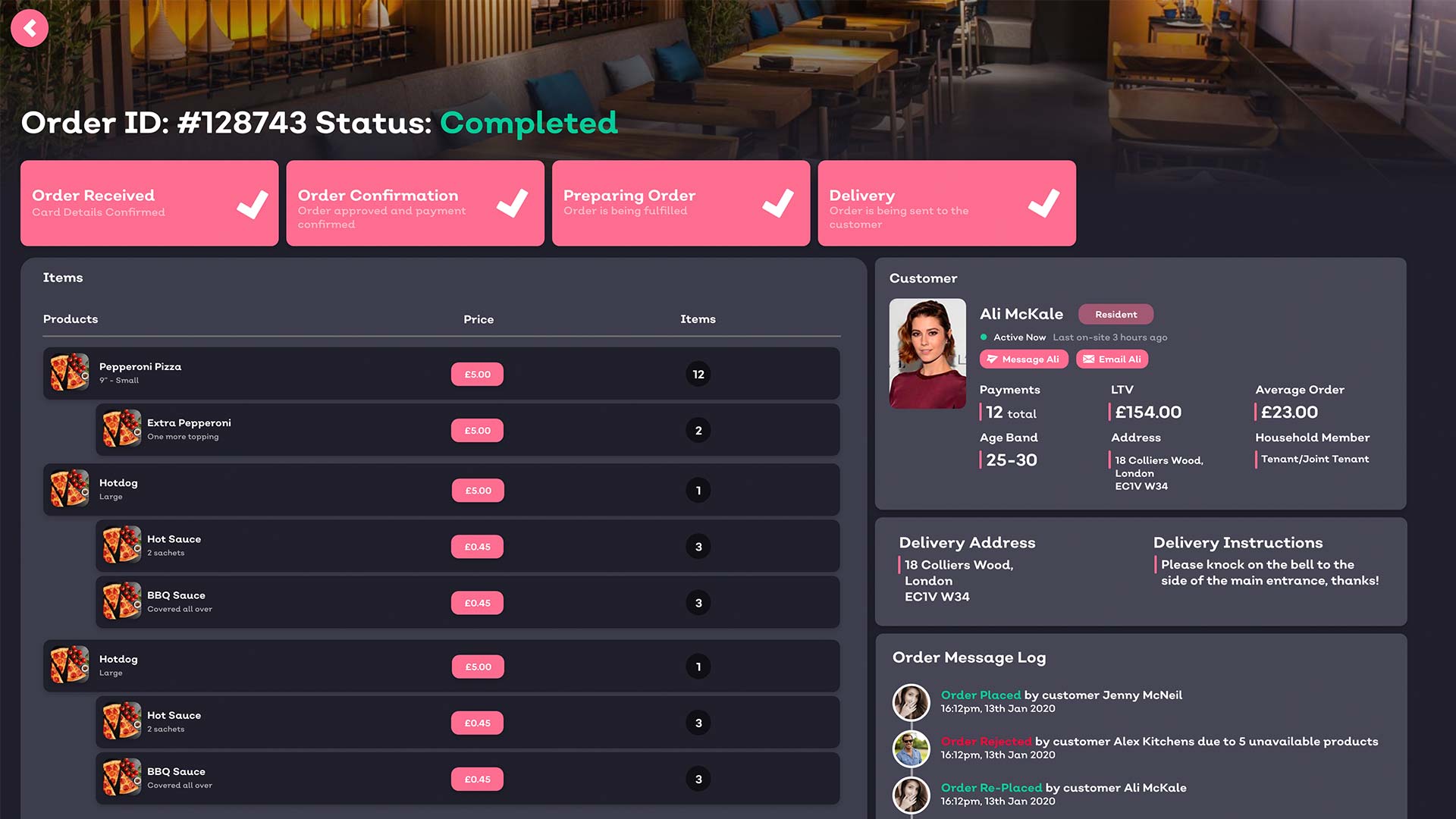The height and width of the screenshot is (819, 1456).
Task: Open the Order Placed log entry link
Action: pyautogui.click(x=981, y=695)
